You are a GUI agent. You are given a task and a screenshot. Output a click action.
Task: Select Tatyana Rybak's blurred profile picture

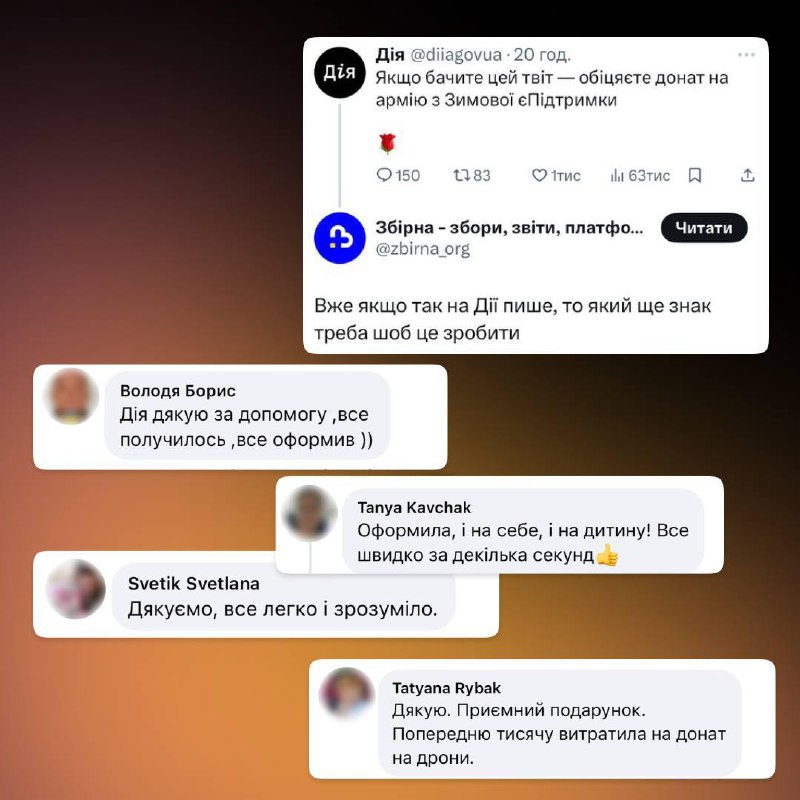click(x=347, y=694)
